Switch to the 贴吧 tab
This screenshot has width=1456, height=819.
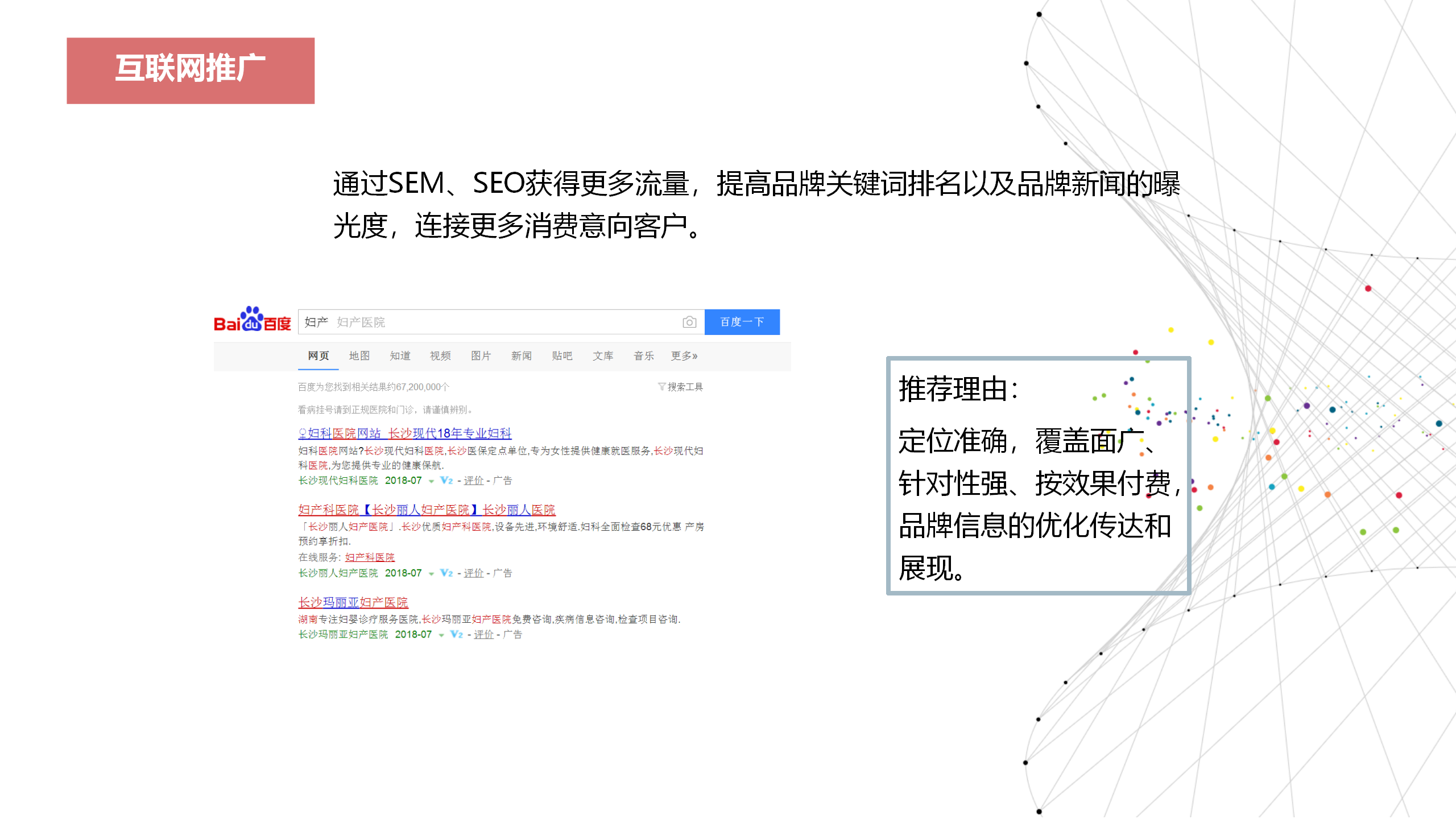(562, 356)
